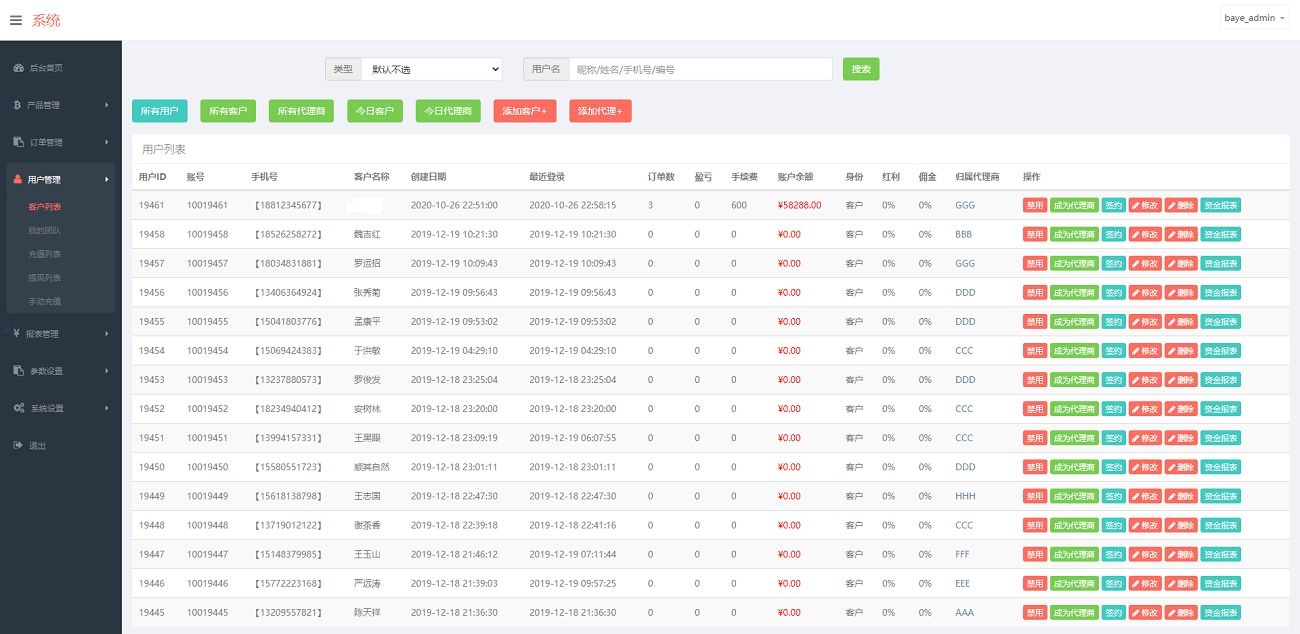Click the 后台首页 dashboard icon
Viewport: 1300px width, 634px height.
[19, 68]
